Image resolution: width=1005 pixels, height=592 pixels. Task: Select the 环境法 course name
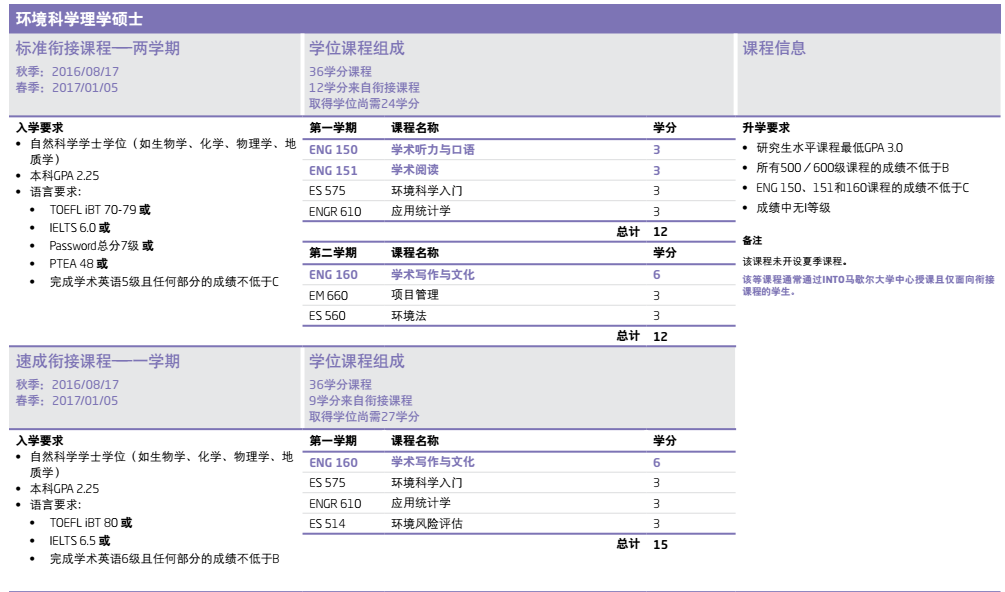point(409,316)
